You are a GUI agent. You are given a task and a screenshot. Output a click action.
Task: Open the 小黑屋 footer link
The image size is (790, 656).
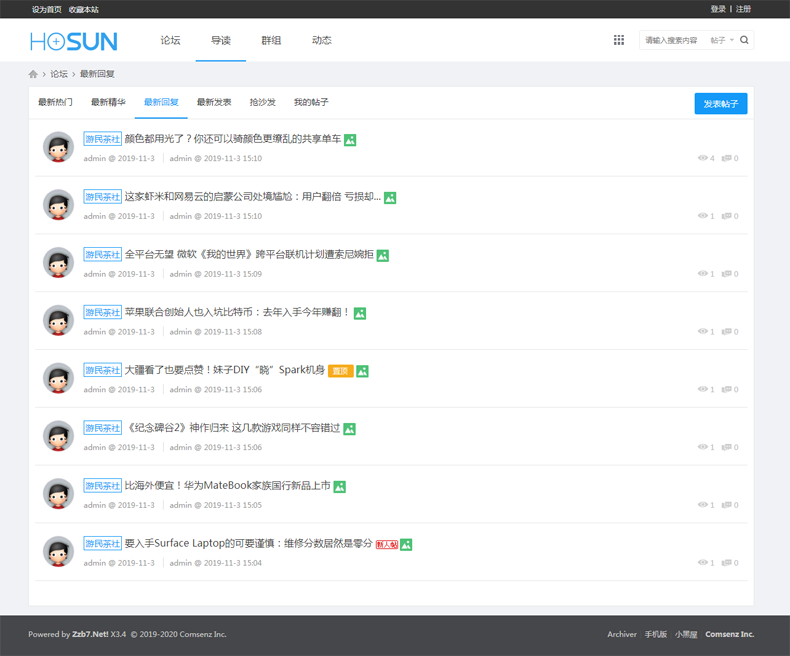coord(686,634)
